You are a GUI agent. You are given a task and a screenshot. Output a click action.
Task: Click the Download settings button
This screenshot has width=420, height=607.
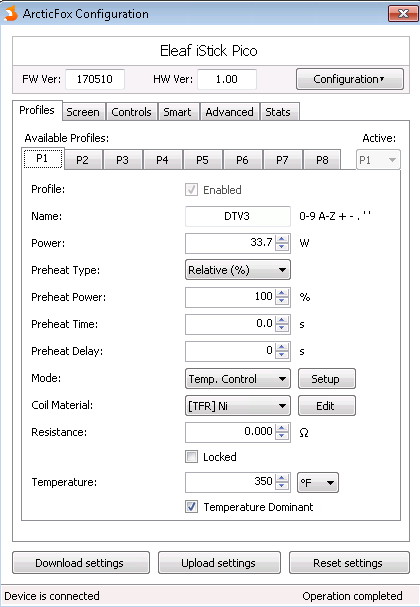pos(81,563)
